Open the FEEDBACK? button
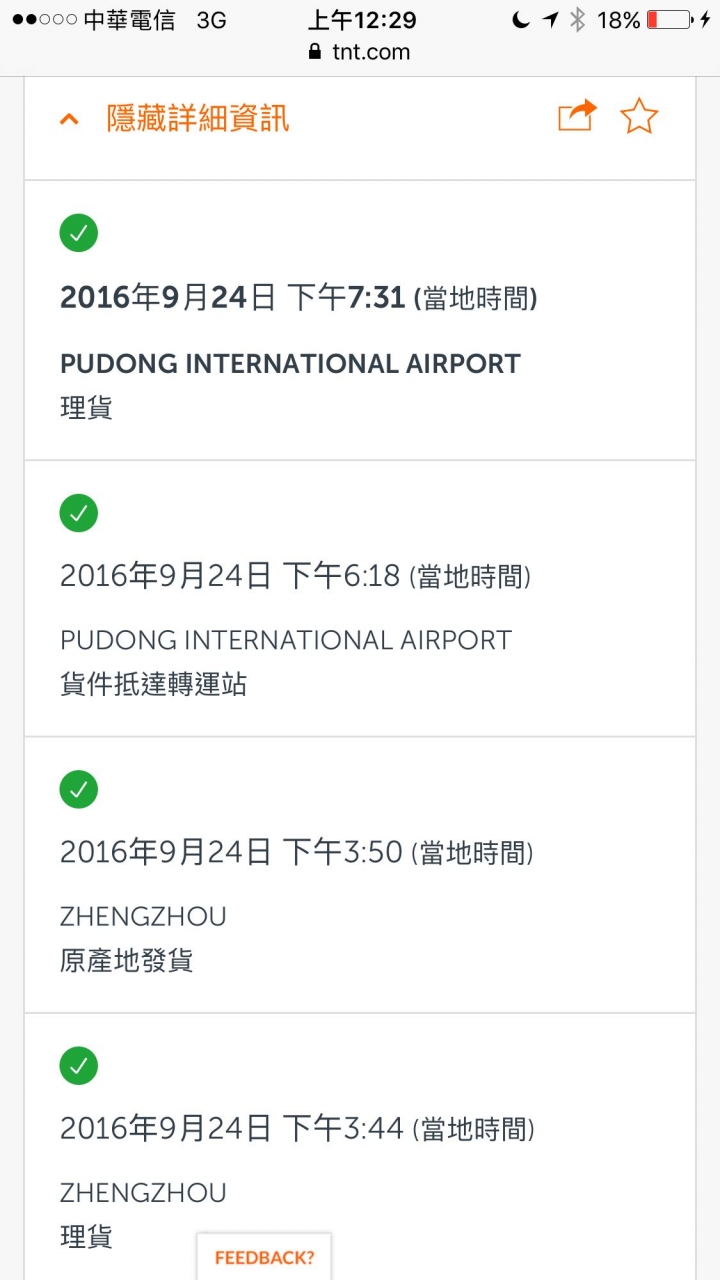The height and width of the screenshot is (1280, 720). (264, 1257)
